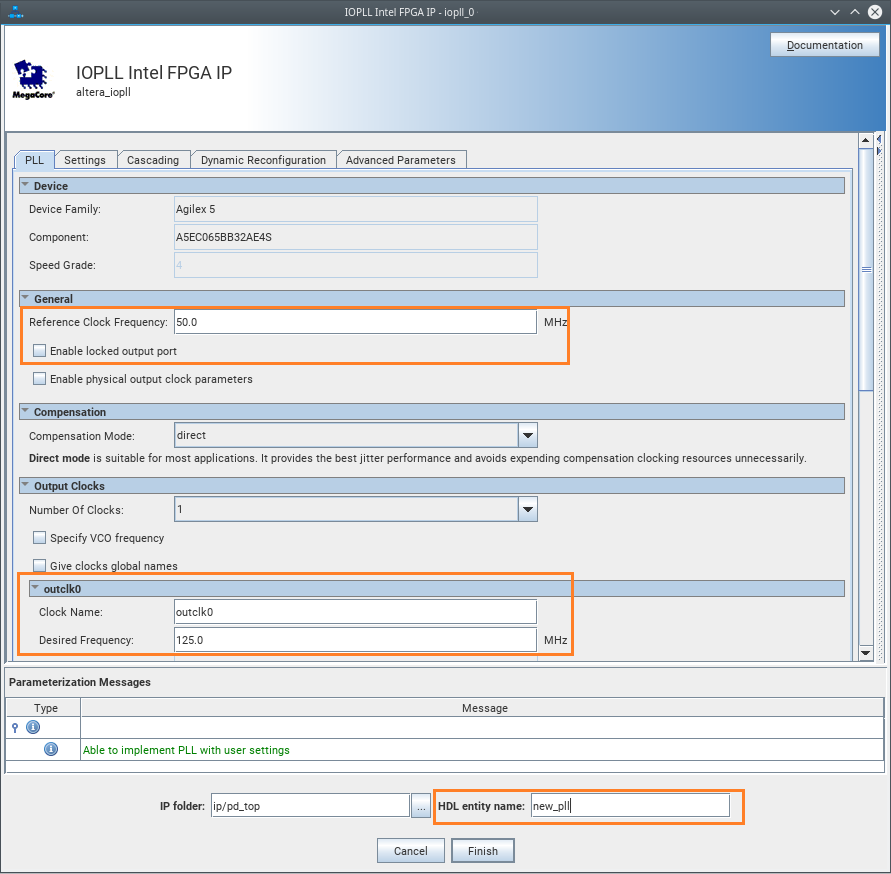The height and width of the screenshot is (874, 891).
Task: Enable physical output clock parameters
Action: (x=40, y=379)
